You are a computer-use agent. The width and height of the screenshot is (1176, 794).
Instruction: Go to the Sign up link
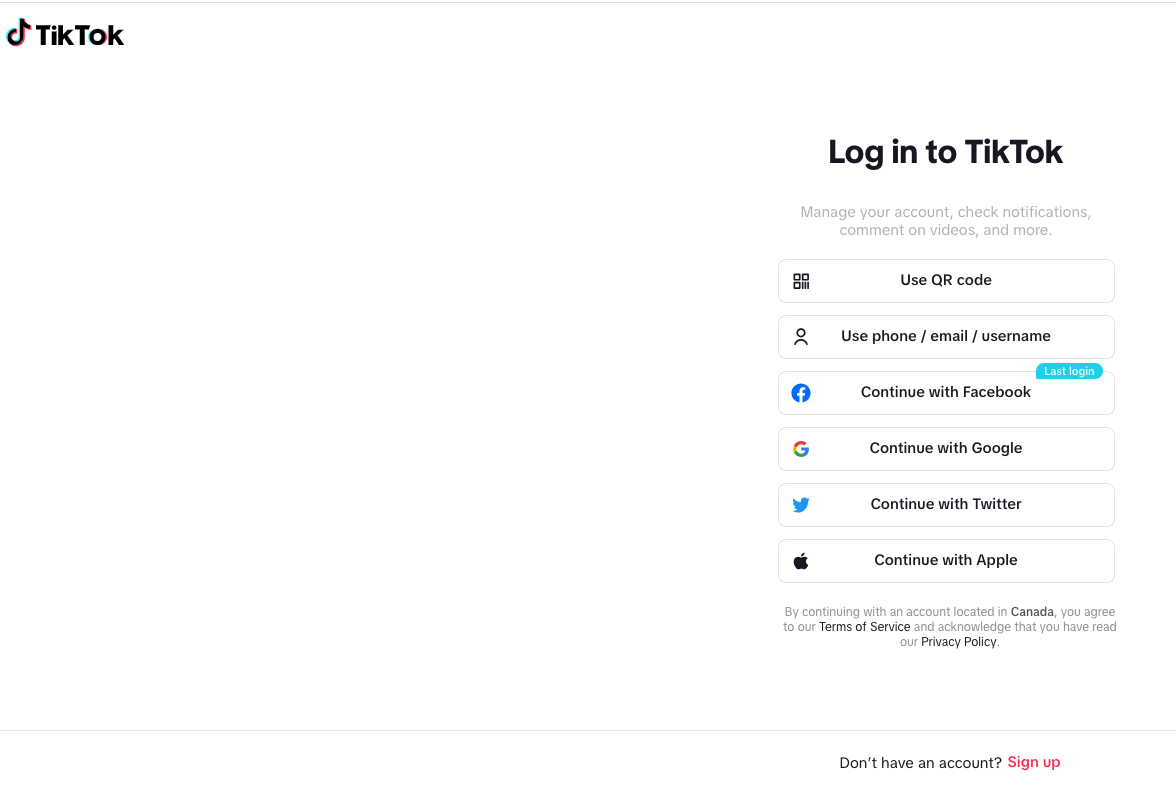point(1033,762)
